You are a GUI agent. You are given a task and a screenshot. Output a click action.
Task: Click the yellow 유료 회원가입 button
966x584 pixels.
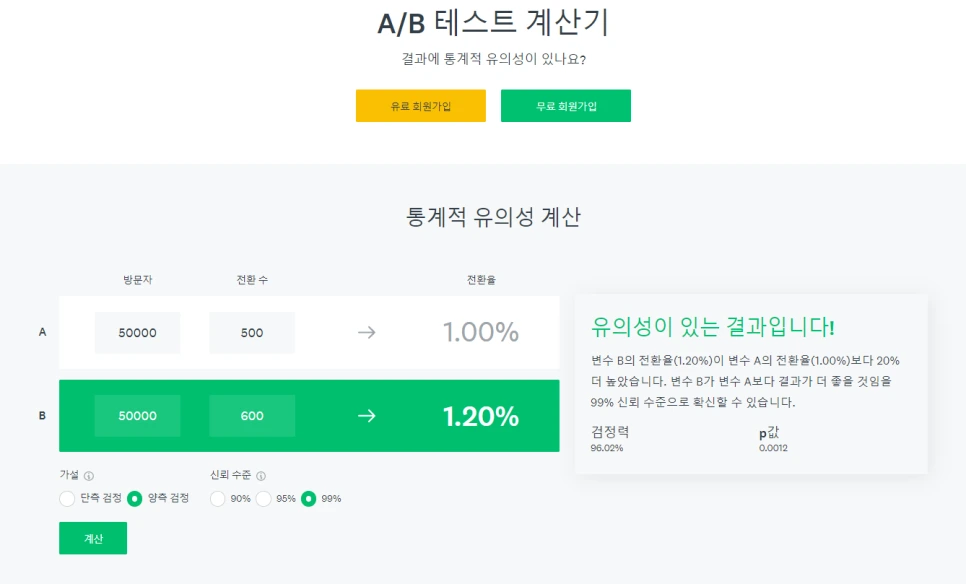click(420, 106)
